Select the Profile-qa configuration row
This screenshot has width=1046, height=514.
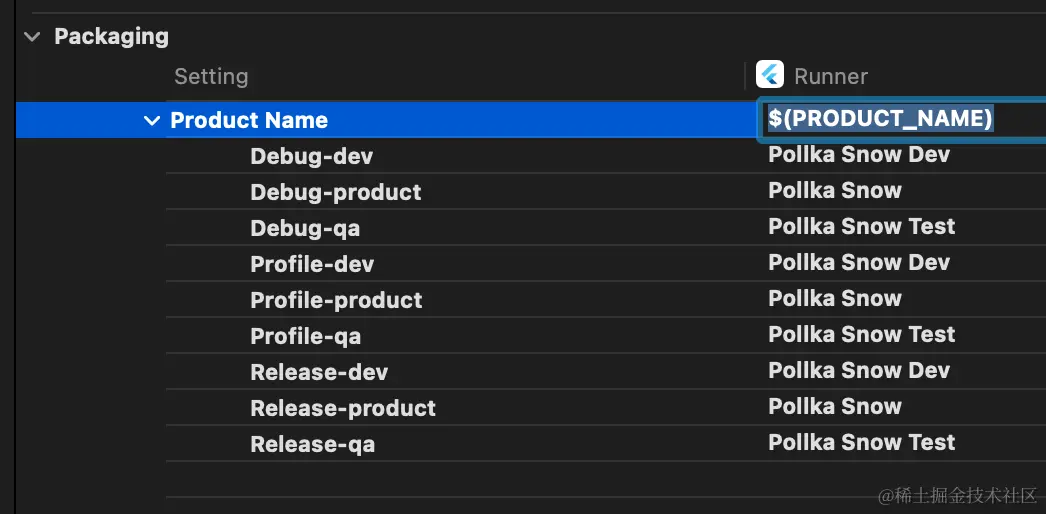click(x=305, y=336)
